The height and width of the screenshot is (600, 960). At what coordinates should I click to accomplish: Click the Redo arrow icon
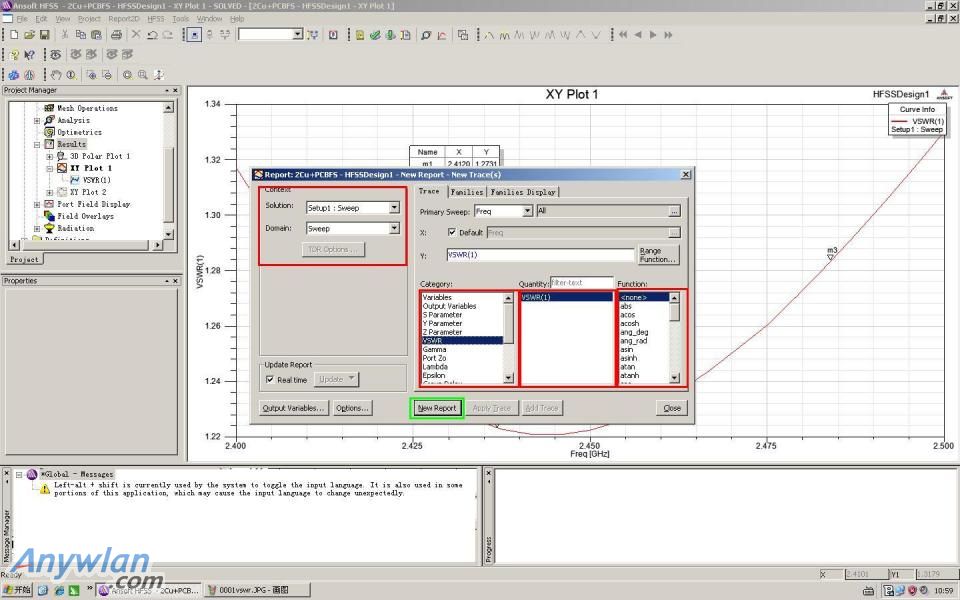pyautogui.click(x=167, y=35)
